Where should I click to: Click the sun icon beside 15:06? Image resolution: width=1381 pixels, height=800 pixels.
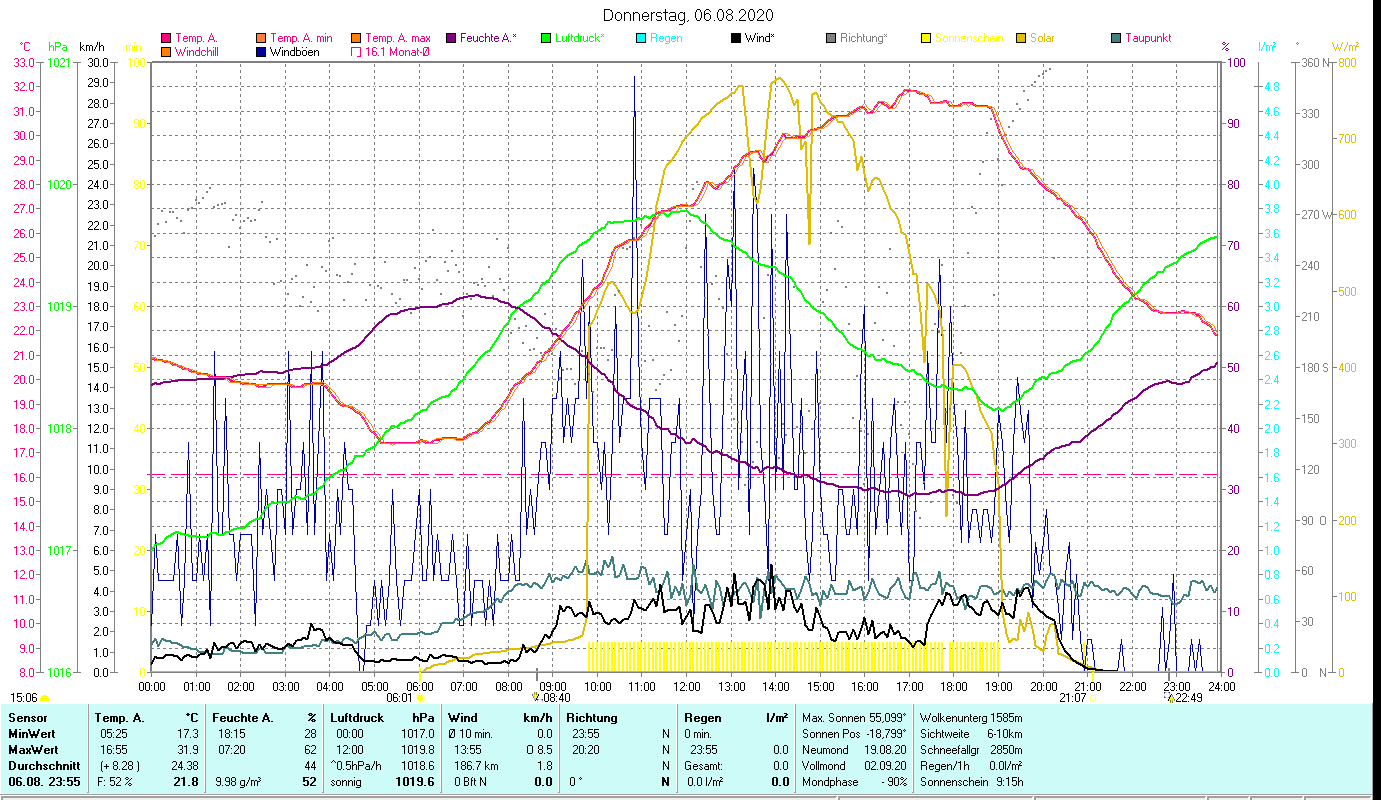pos(44,698)
